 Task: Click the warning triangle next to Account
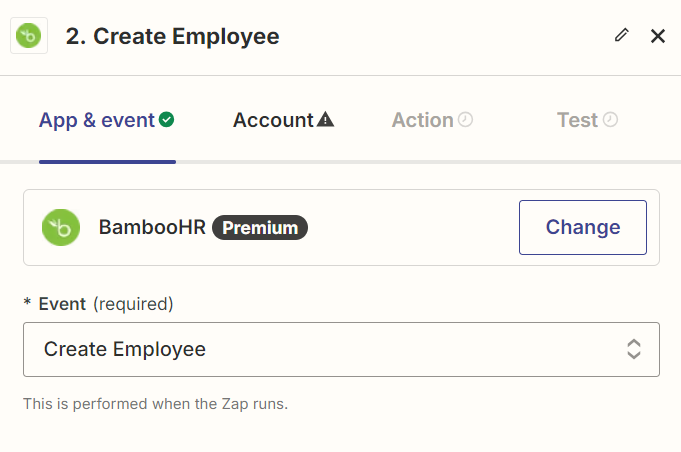pos(325,120)
